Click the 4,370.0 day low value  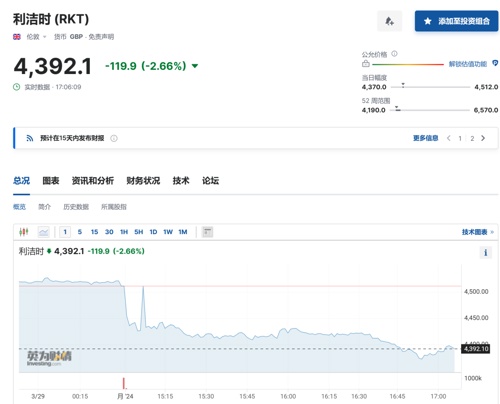374,87
